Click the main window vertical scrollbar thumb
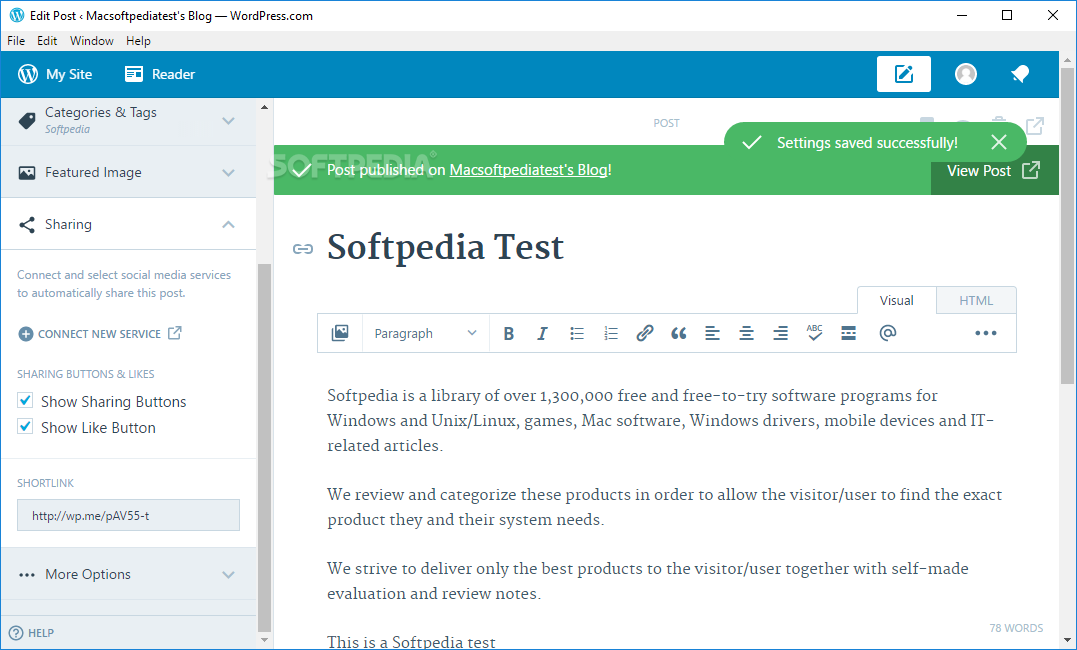Image resolution: width=1077 pixels, height=650 pixels. click(x=1067, y=225)
